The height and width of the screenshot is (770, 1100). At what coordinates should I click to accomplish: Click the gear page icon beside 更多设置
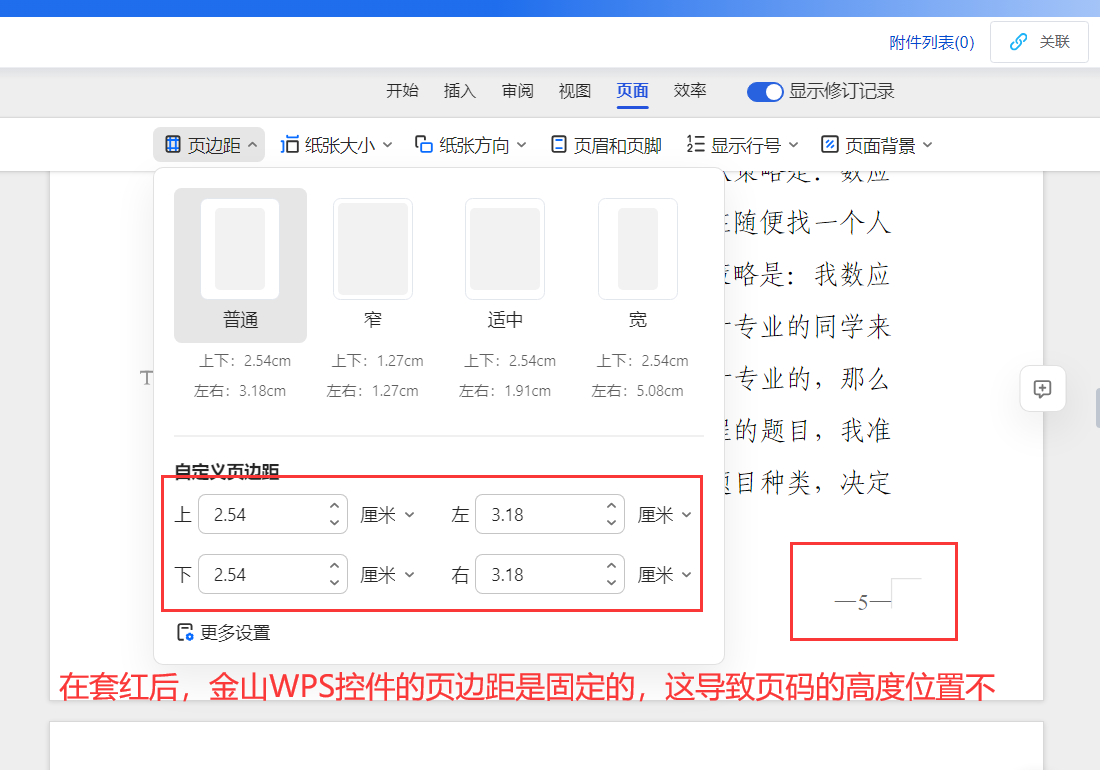pos(185,633)
